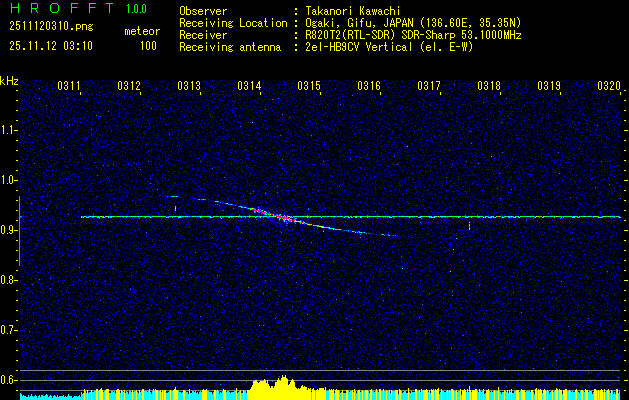Click the 0.7 kHz axis label
Viewport: 629px width, 400px height.
[x=8, y=330]
